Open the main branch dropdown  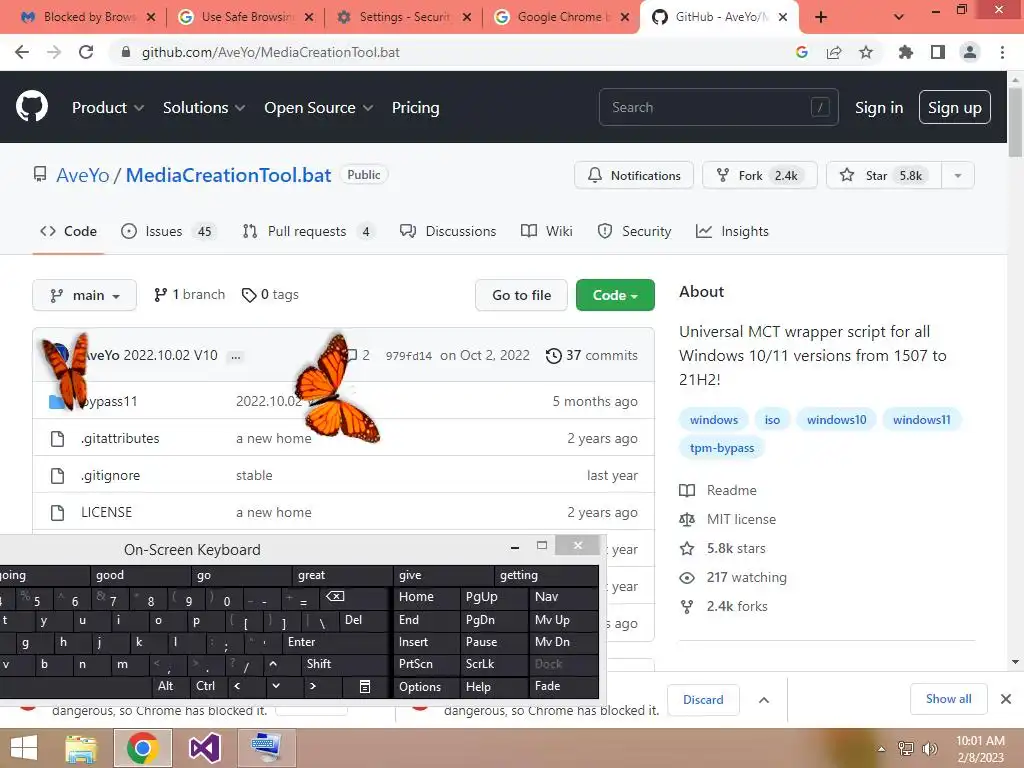point(84,295)
